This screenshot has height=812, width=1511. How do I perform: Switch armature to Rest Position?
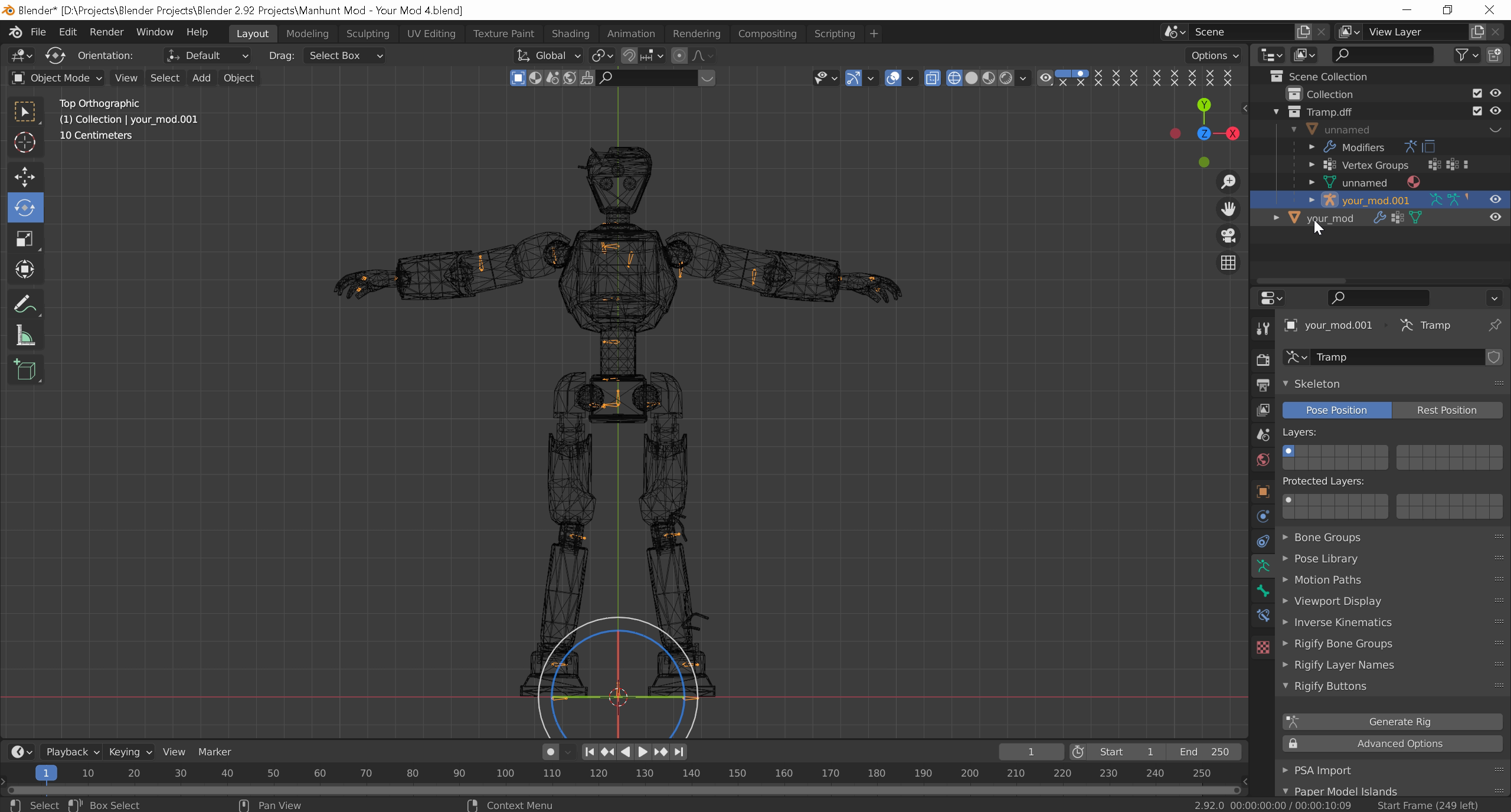pos(1446,410)
